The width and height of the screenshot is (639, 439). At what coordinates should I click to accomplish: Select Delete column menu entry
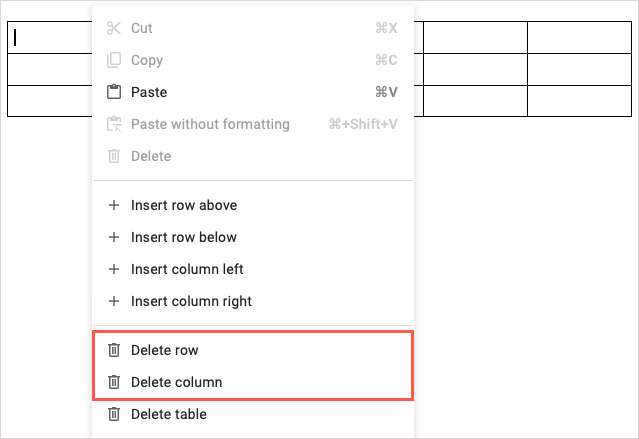click(176, 382)
